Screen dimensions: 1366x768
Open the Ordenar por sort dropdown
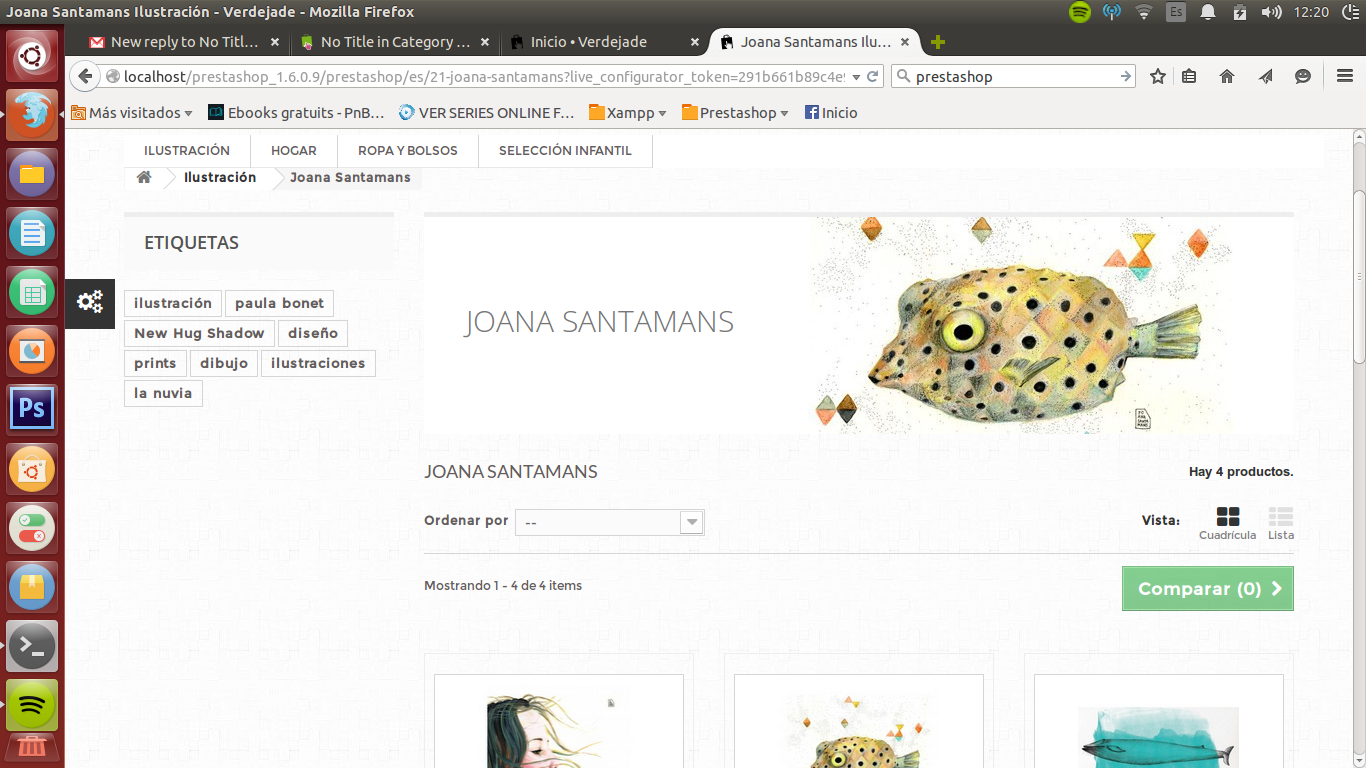(x=609, y=522)
